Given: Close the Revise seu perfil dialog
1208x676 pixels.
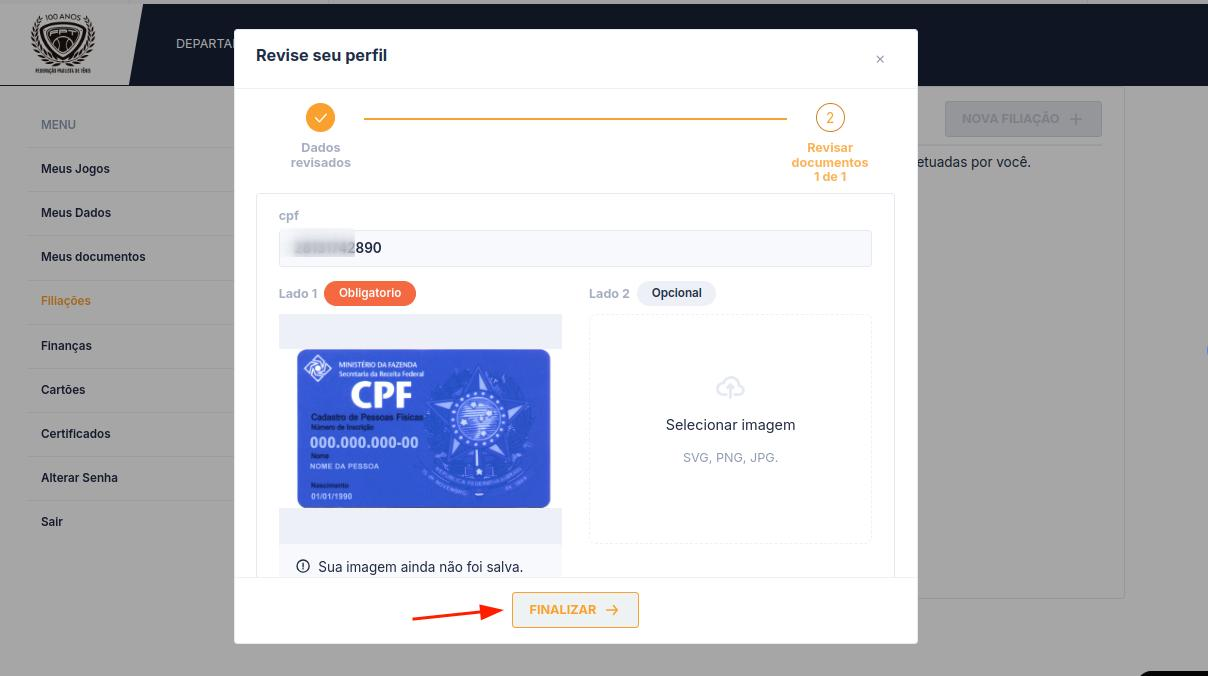Looking at the screenshot, I should 880,59.
